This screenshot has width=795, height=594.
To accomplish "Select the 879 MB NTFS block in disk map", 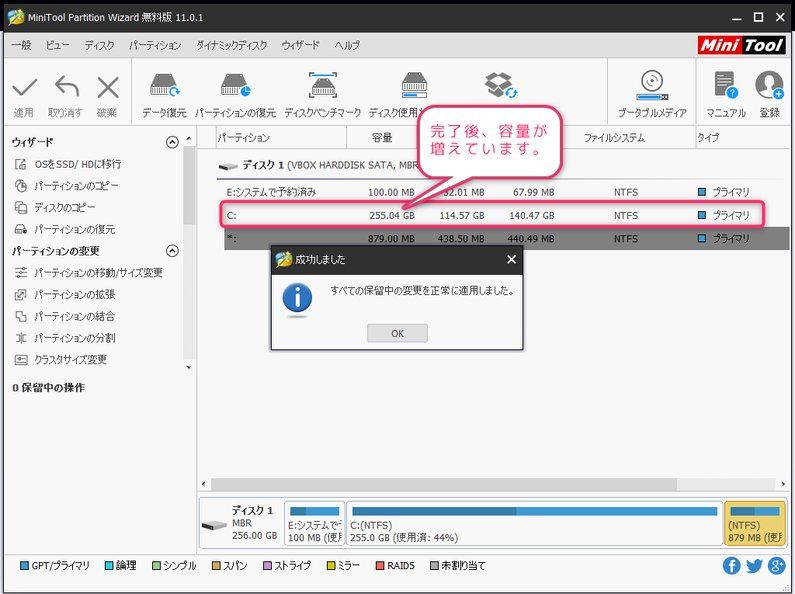I will click(754, 524).
